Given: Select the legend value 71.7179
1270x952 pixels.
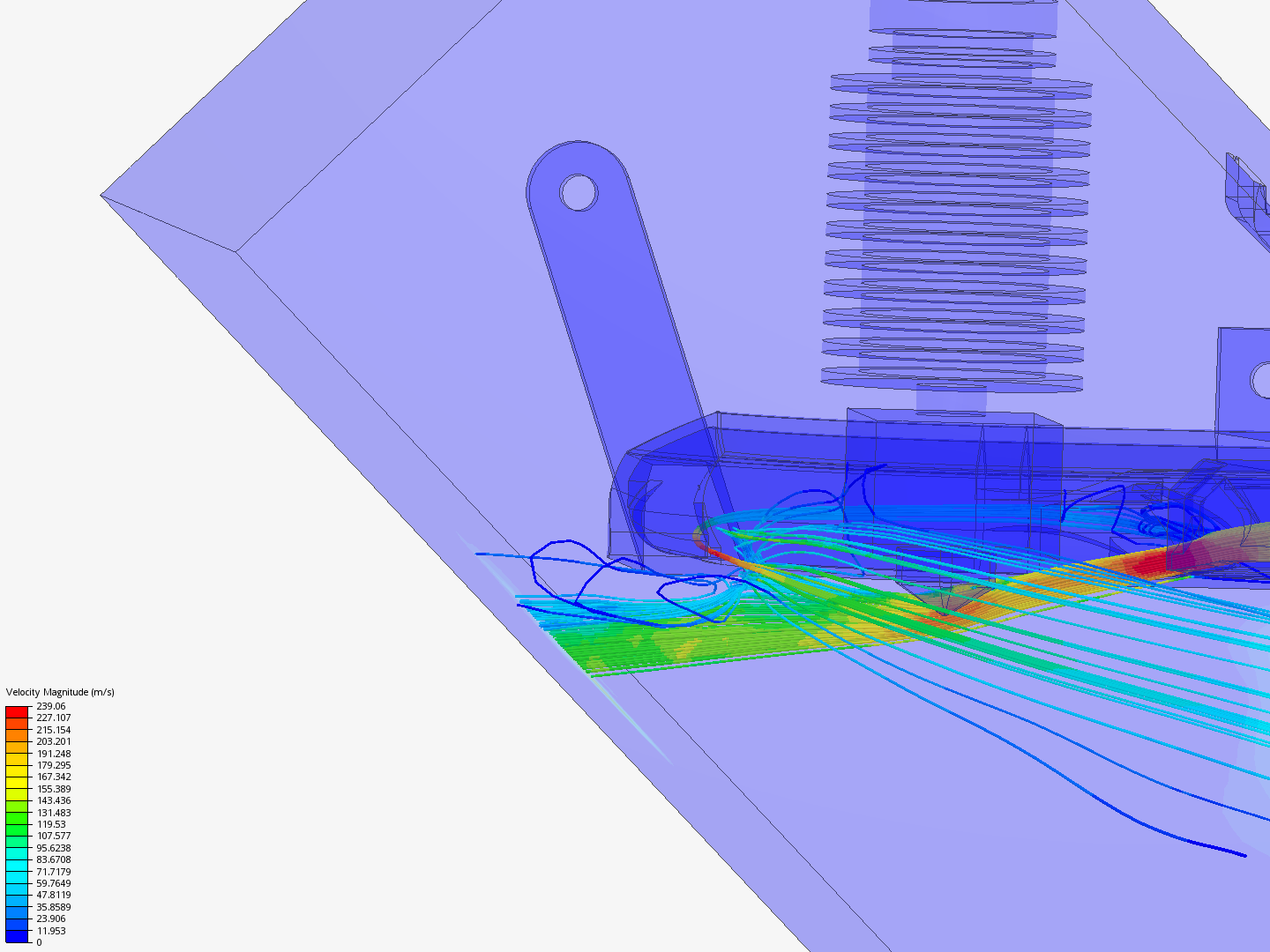Looking at the screenshot, I should coord(54,872).
